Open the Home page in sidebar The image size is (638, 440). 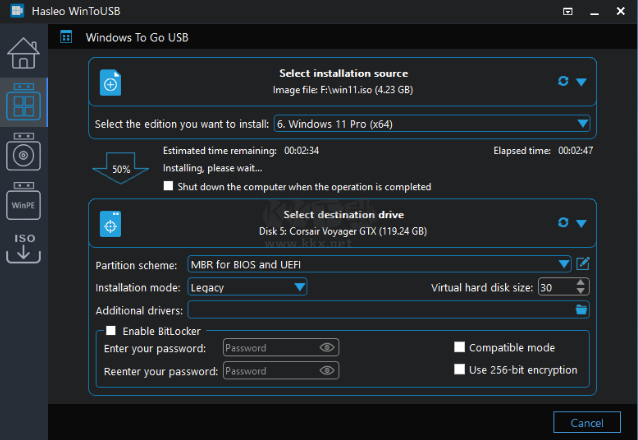coord(22,55)
